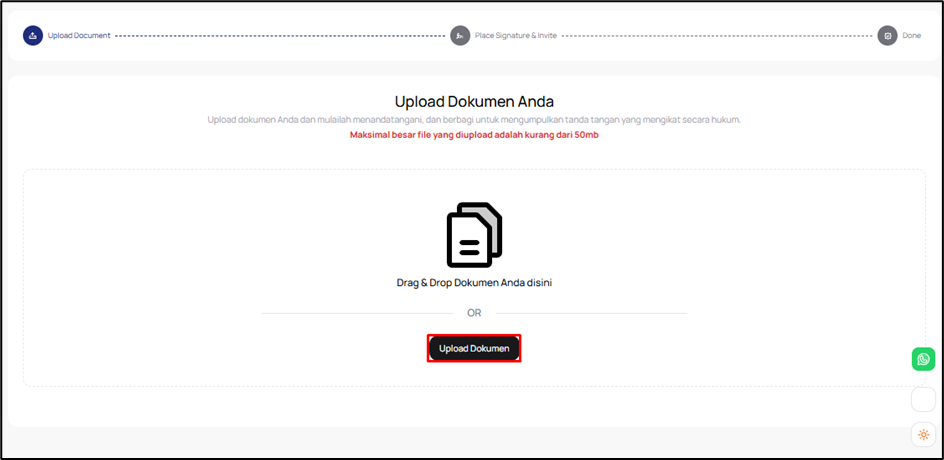The image size is (944, 460).
Task: Click dashed progress line after Upload Document
Action: 280,36
